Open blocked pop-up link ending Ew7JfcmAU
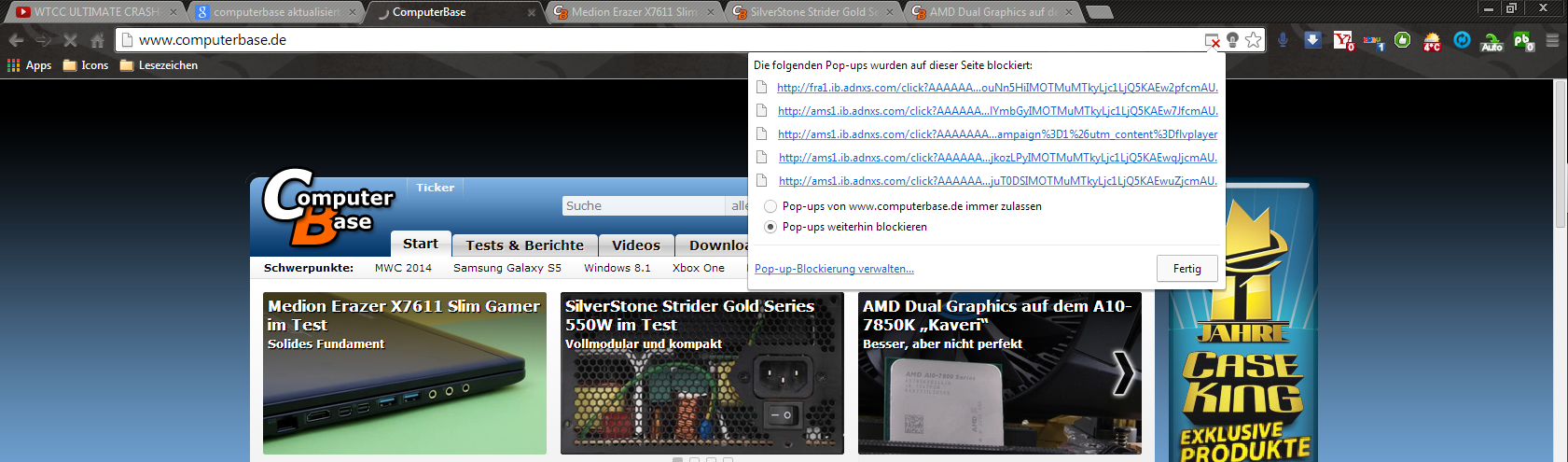This screenshot has height=462, width=1568. coord(997,111)
